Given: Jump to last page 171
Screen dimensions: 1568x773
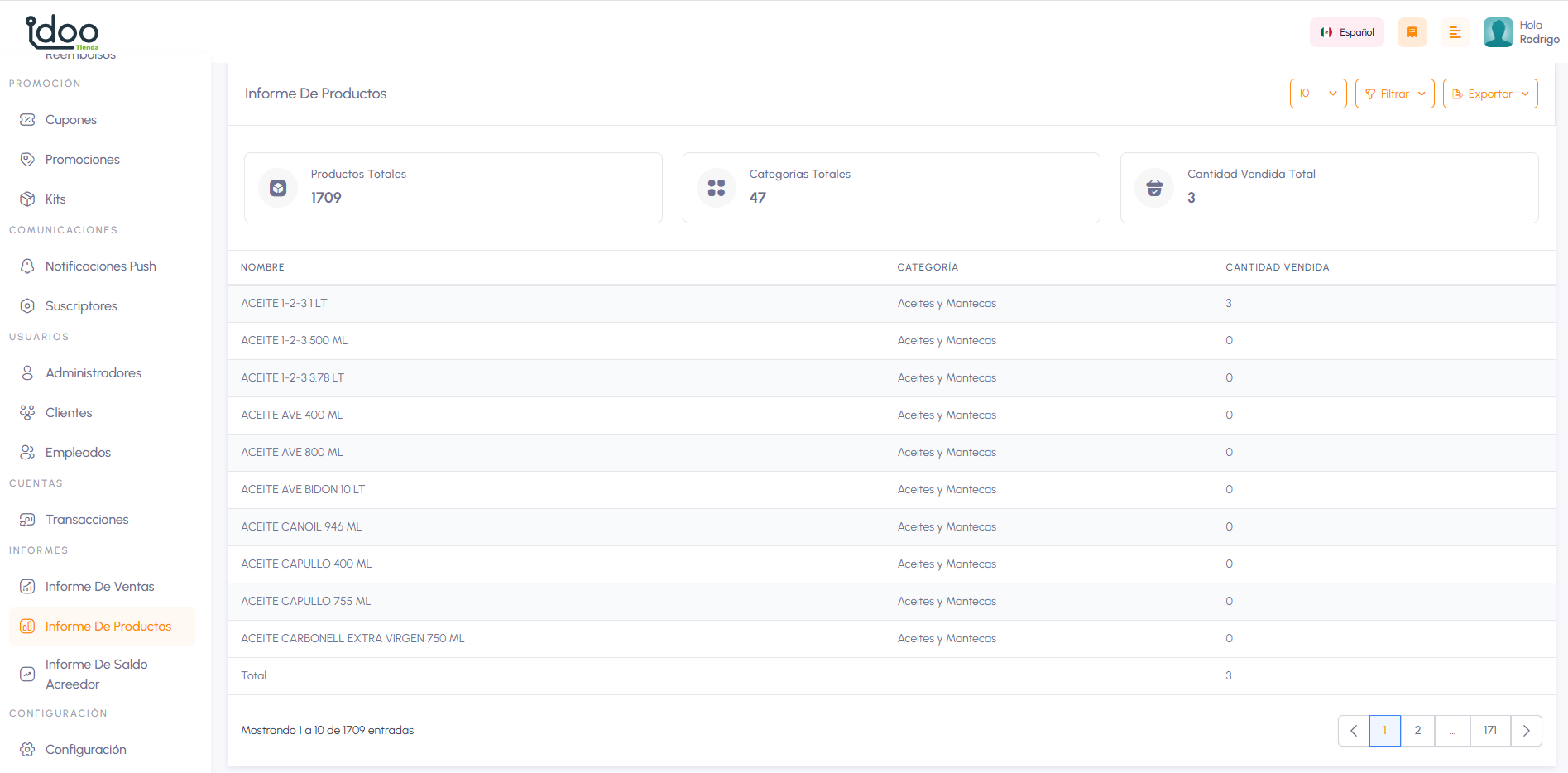Looking at the screenshot, I should pos(1489,731).
